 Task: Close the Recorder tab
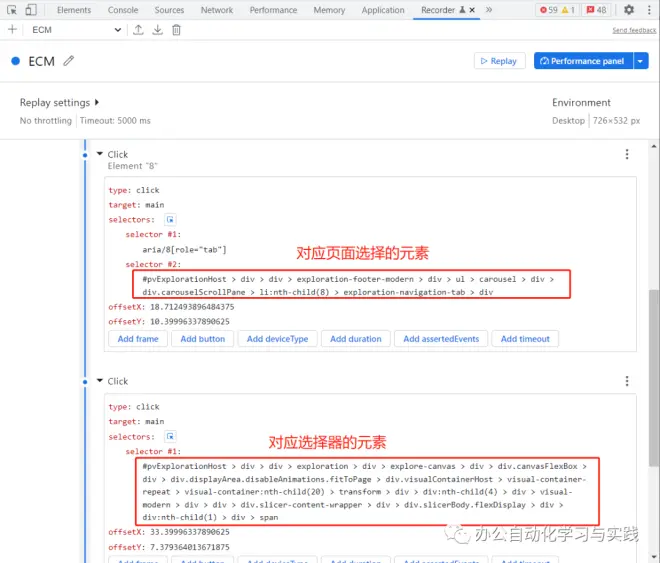click(x=472, y=10)
